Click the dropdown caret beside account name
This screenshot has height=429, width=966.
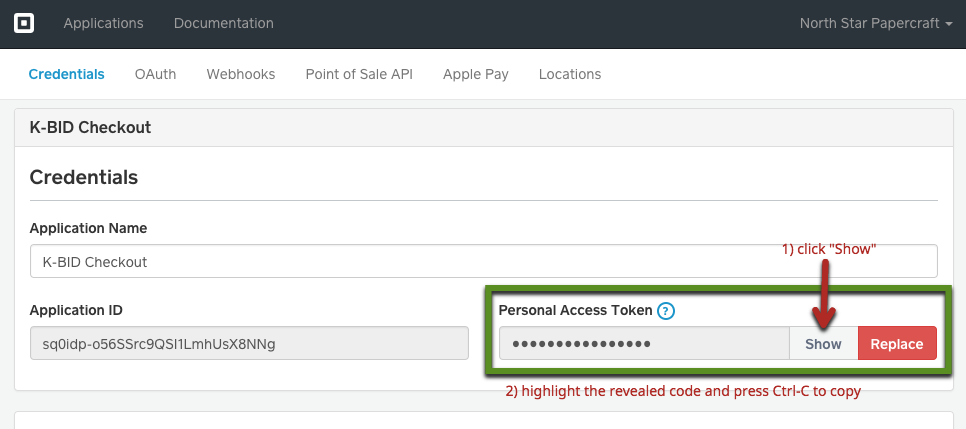point(949,24)
